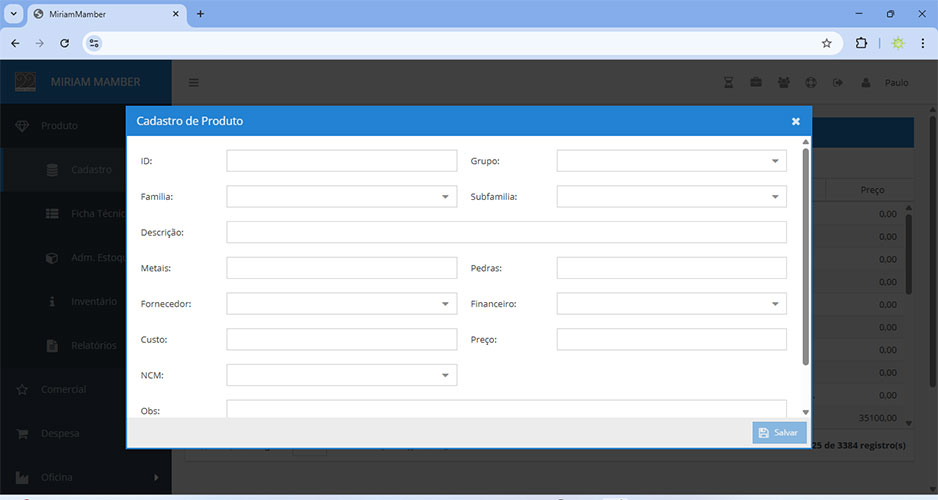Click the chart Oficina icon
Screen dimensions: 938x500
pos(22,477)
